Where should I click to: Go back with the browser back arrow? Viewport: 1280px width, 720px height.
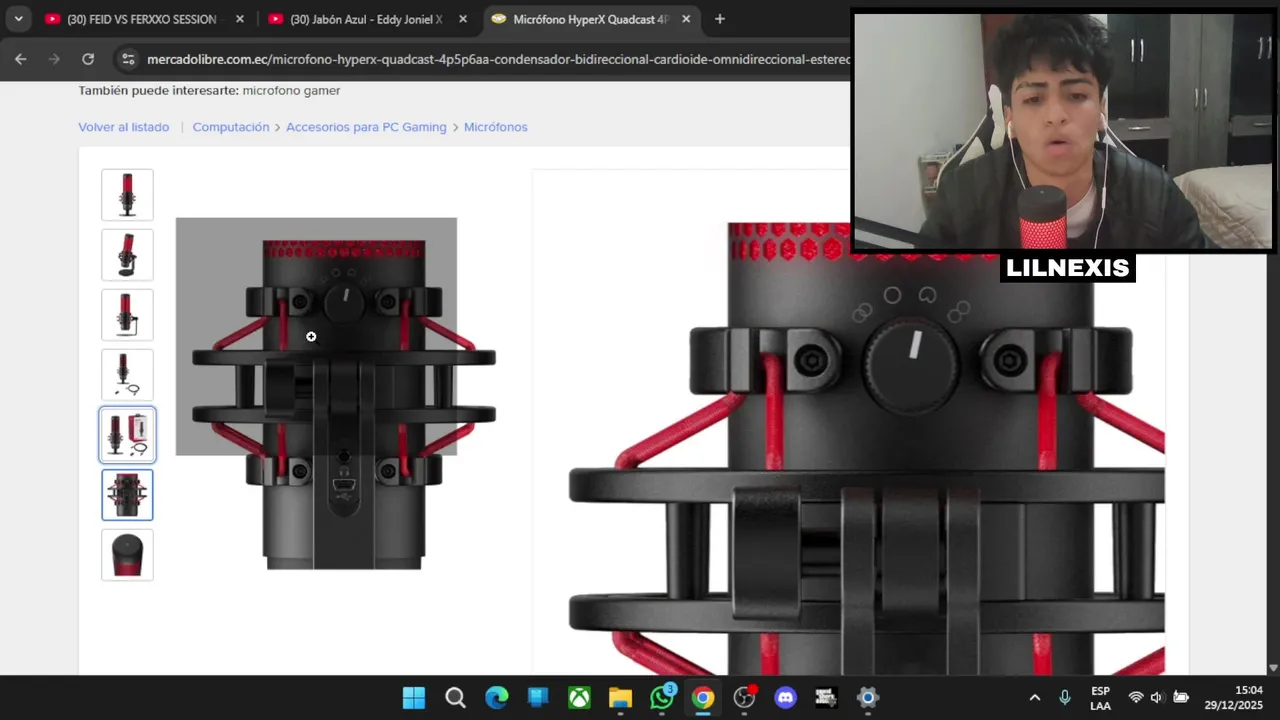click(20, 59)
